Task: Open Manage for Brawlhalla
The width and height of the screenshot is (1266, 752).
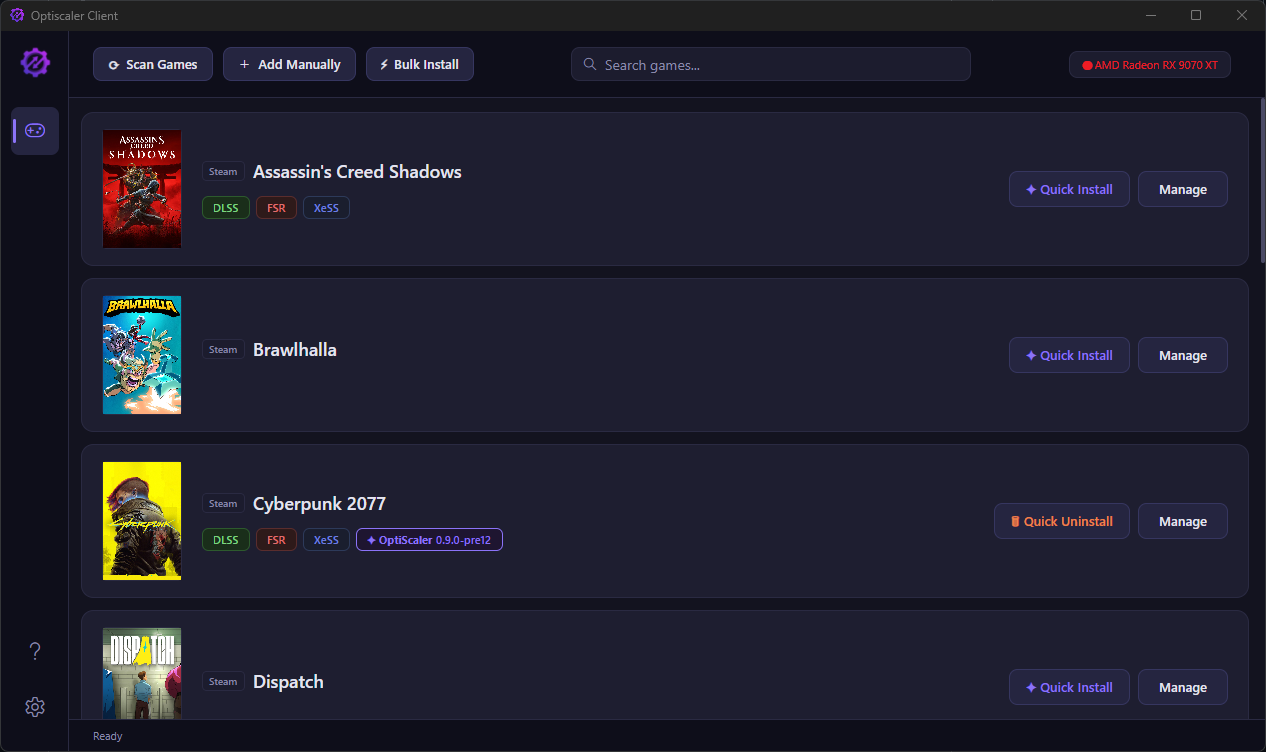Action: (x=1182, y=355)
